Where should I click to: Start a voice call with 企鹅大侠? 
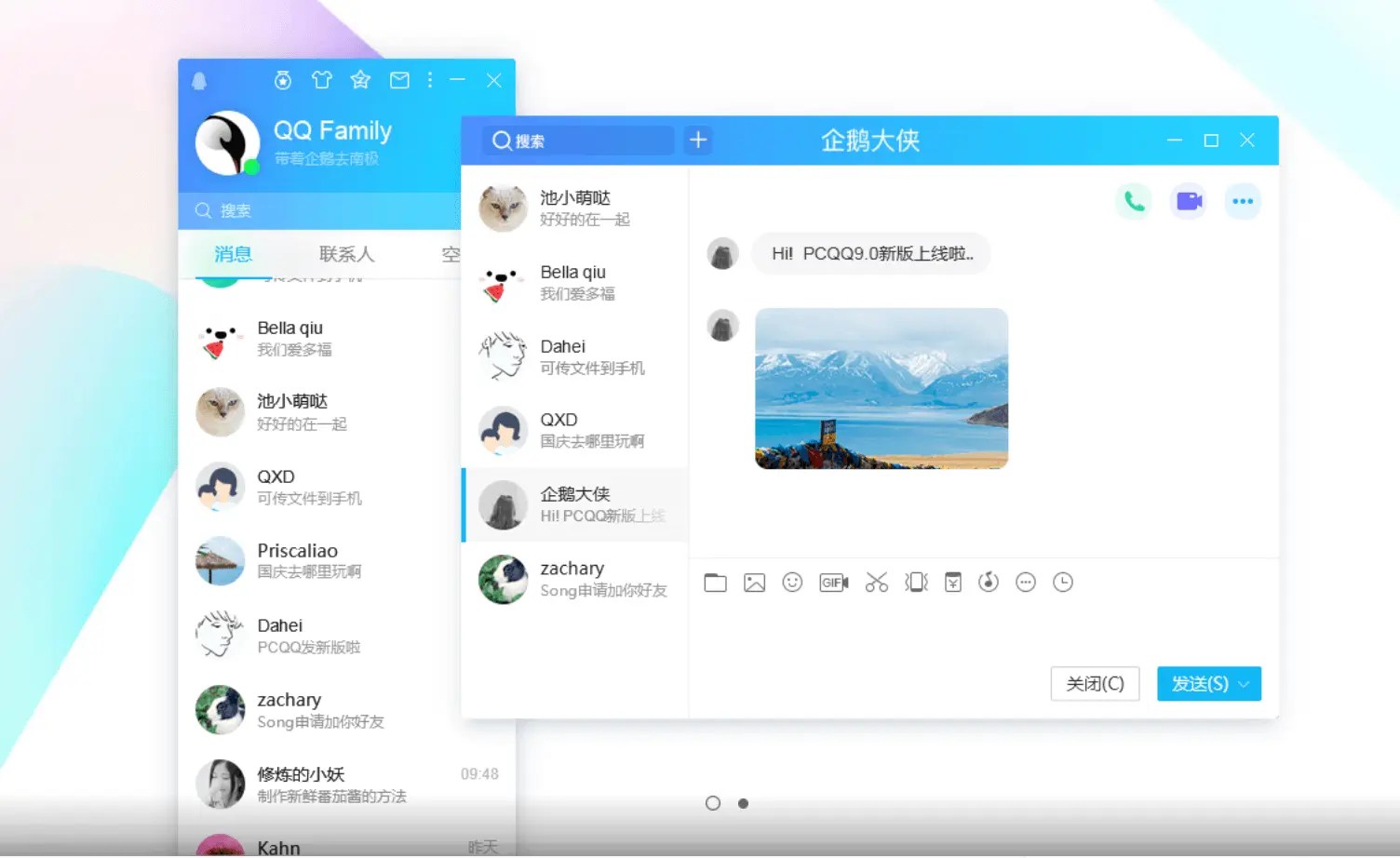click(1133, 200)
